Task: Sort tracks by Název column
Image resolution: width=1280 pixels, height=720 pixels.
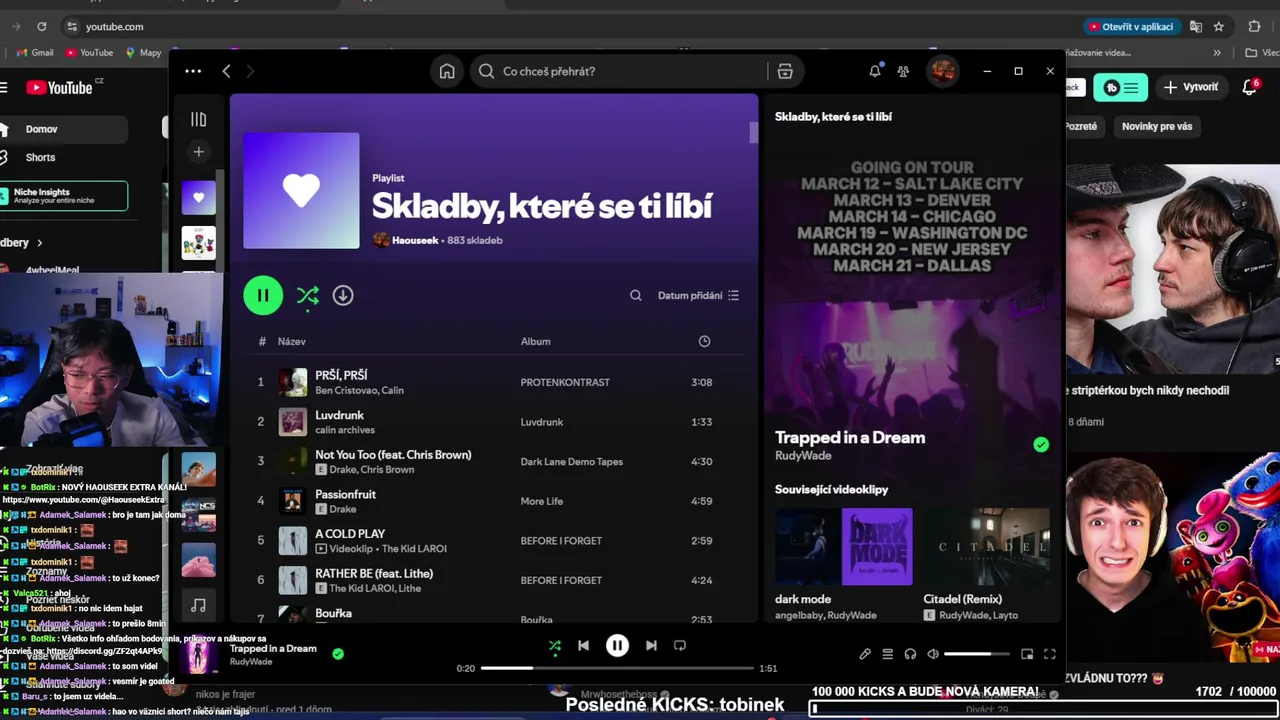Action: point(292,341)
